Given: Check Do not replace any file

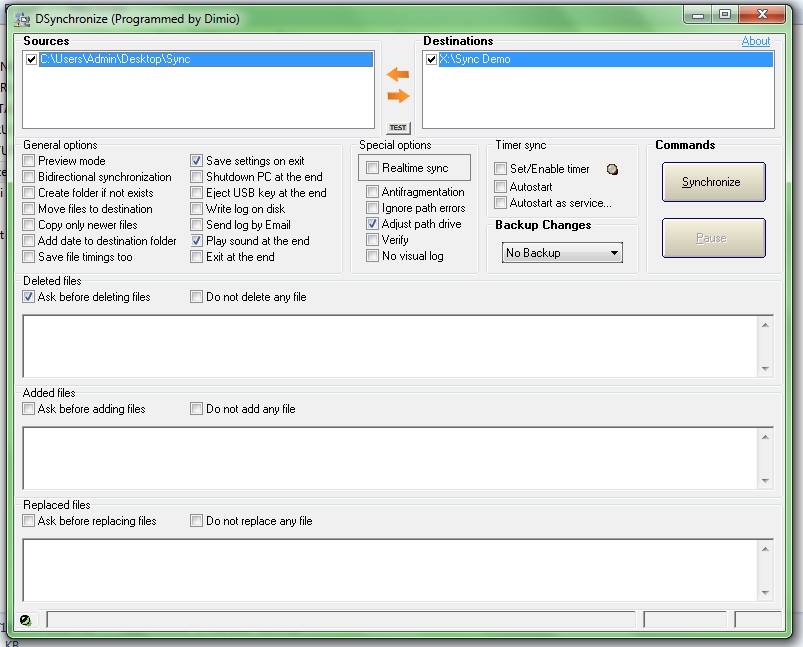Looking at the screenshot, I should pos(196,521).
